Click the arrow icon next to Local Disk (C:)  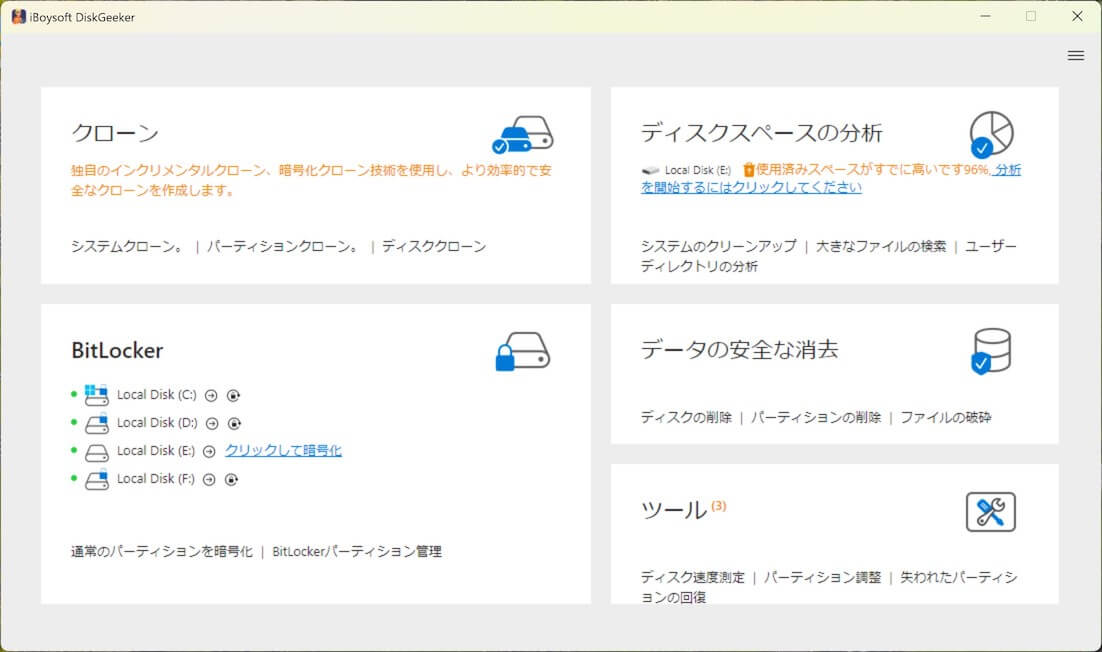[x=211, y=396]
